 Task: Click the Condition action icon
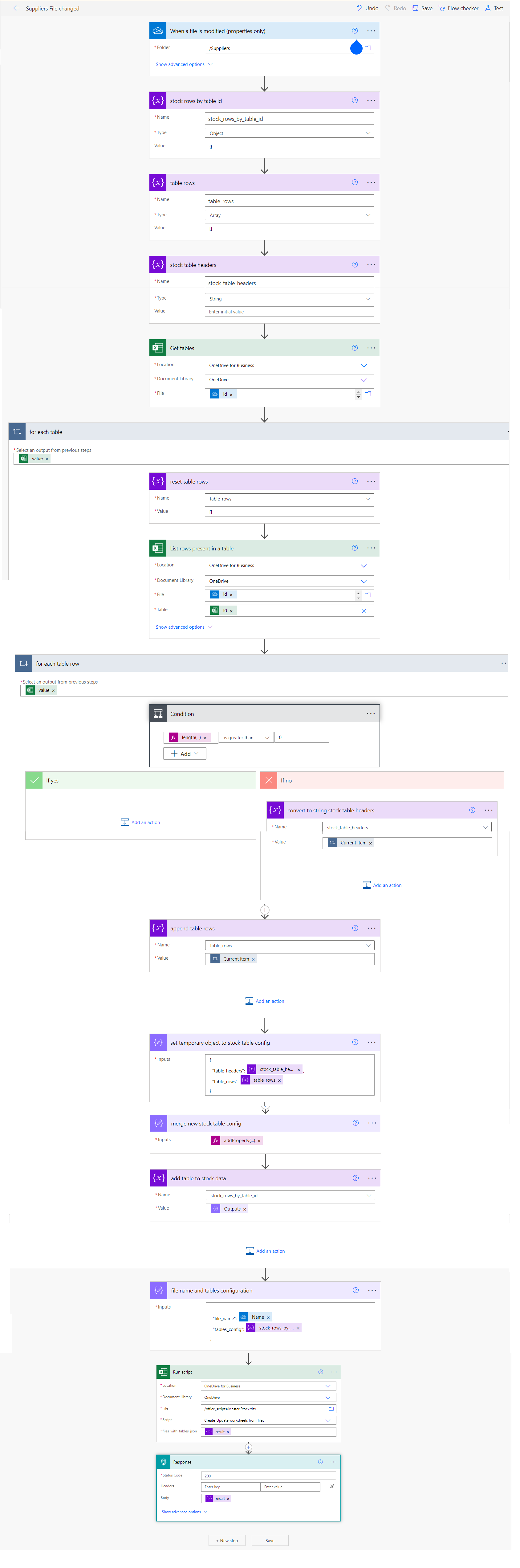(x=158, y=713)
